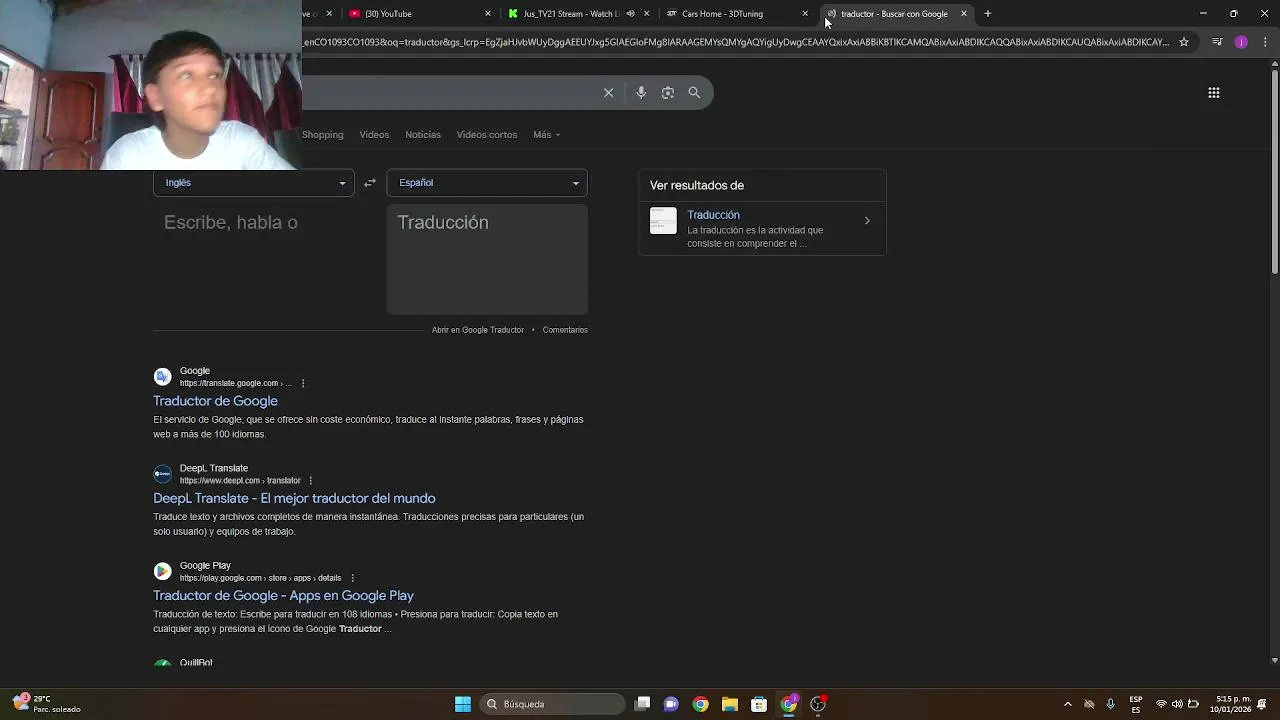1280x720 pixels.
Task: Open Google Lens image search icon
Action: (x=668, y=92)
